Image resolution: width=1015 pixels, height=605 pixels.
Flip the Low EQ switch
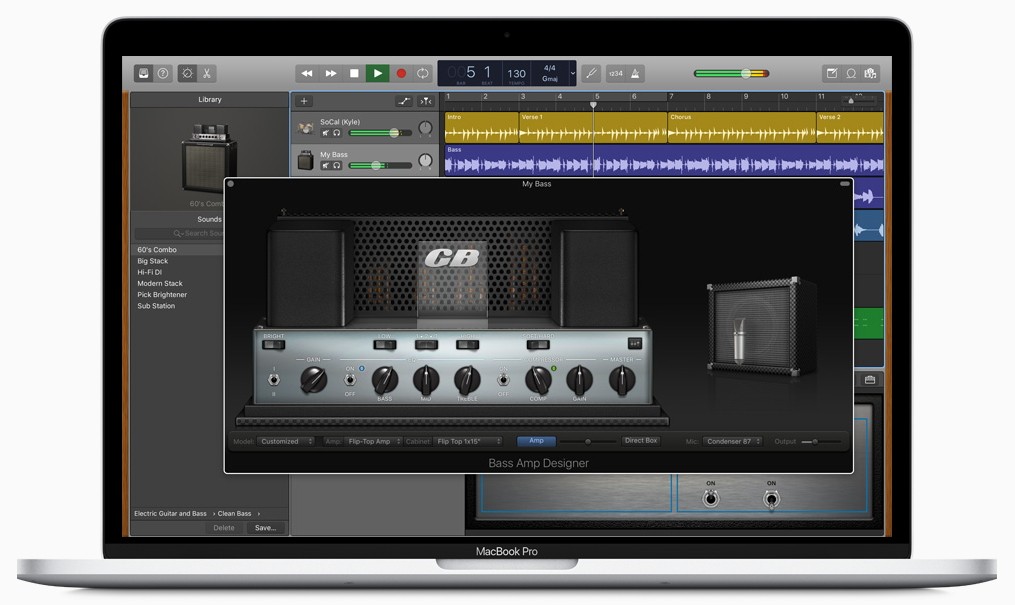385,345
